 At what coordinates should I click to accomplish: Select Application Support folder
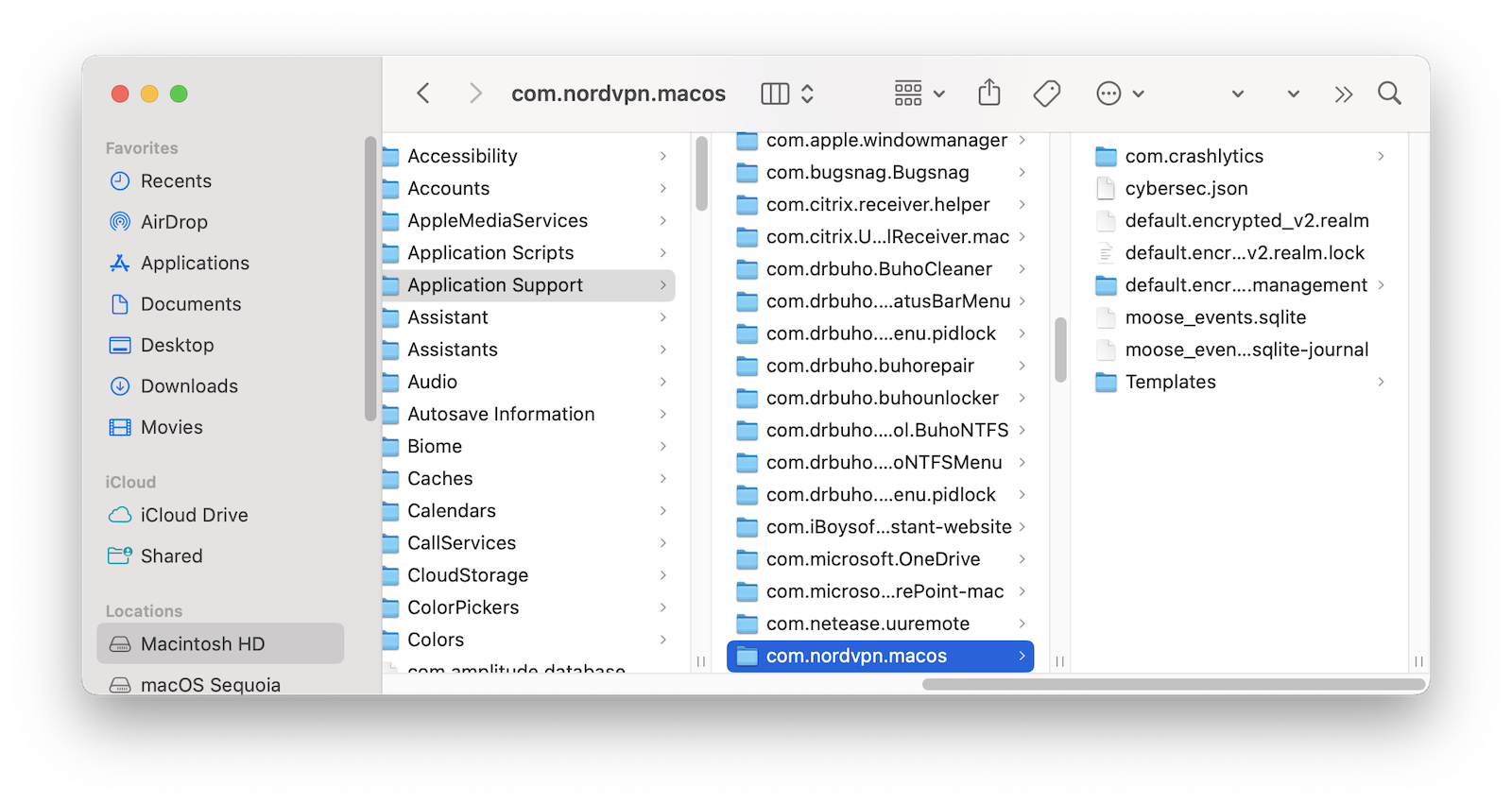[528, 285]
